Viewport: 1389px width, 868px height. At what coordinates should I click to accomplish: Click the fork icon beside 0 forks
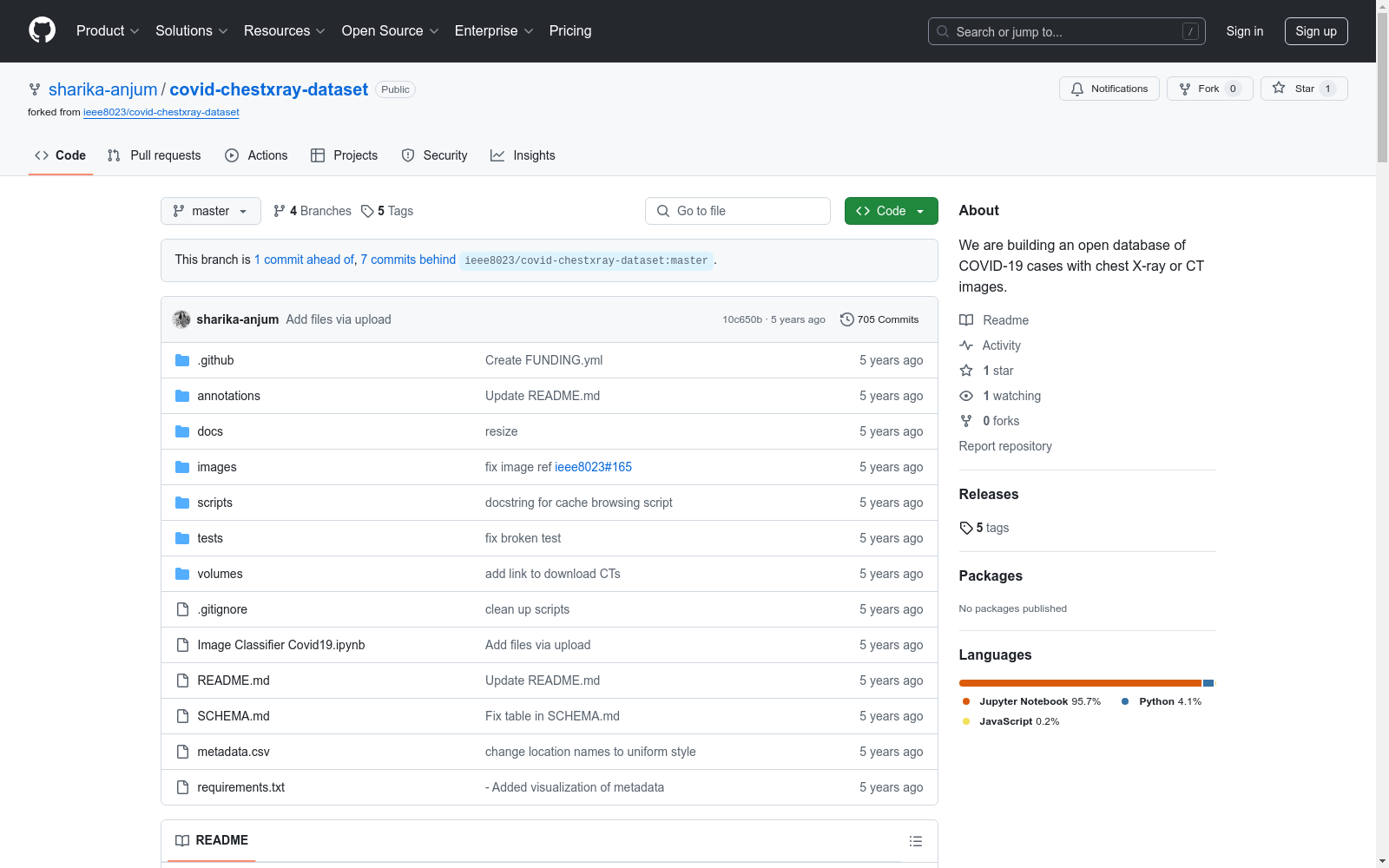coord(966,421)
